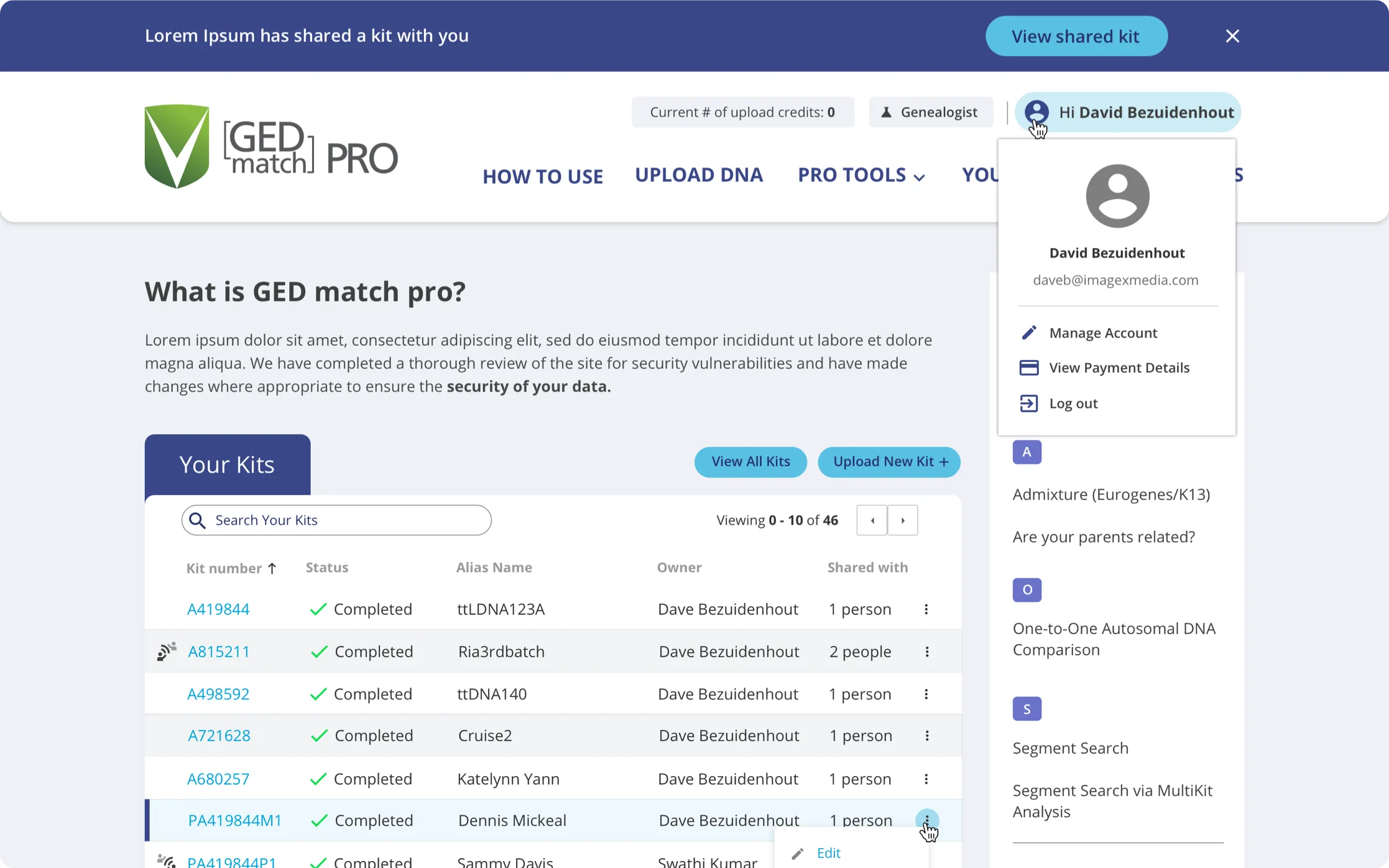Viewport: 1389px width, 868px height.
Task: Open kit A721628
Action: point(219,736)
